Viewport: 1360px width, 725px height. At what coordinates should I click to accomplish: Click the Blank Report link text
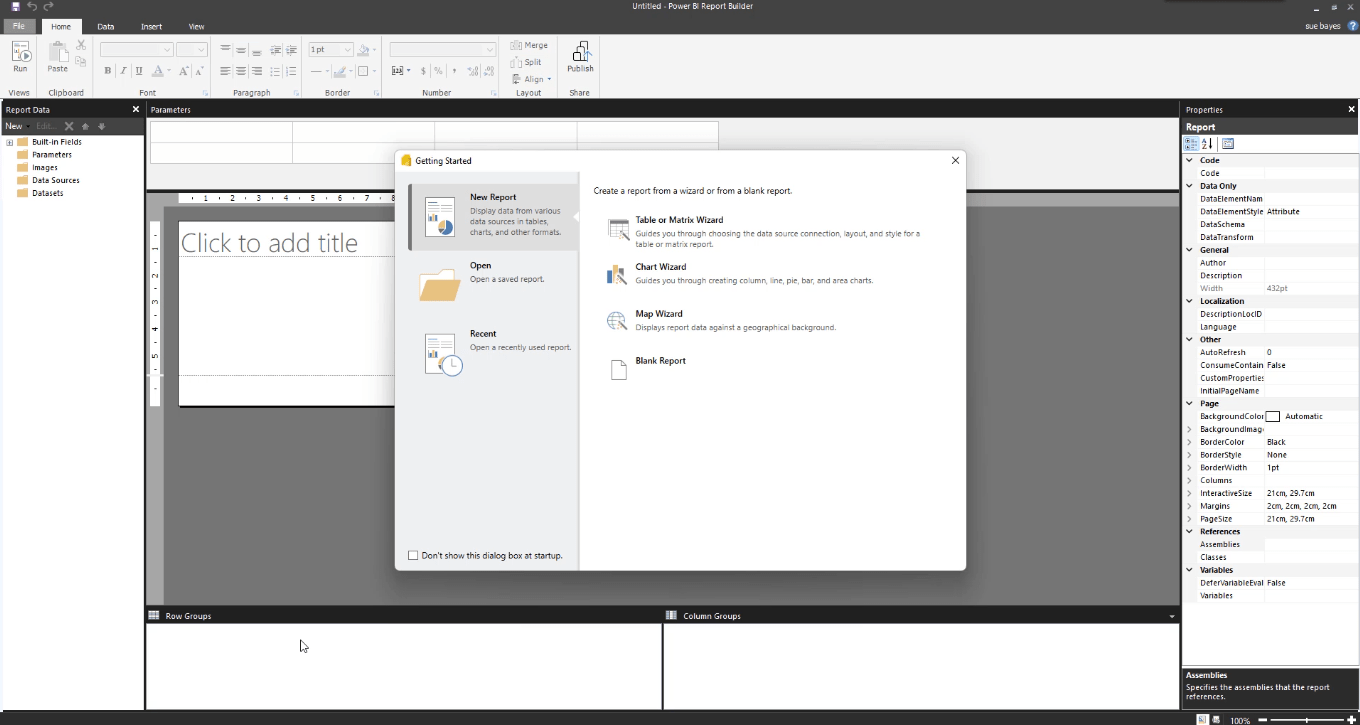(660, 361)
